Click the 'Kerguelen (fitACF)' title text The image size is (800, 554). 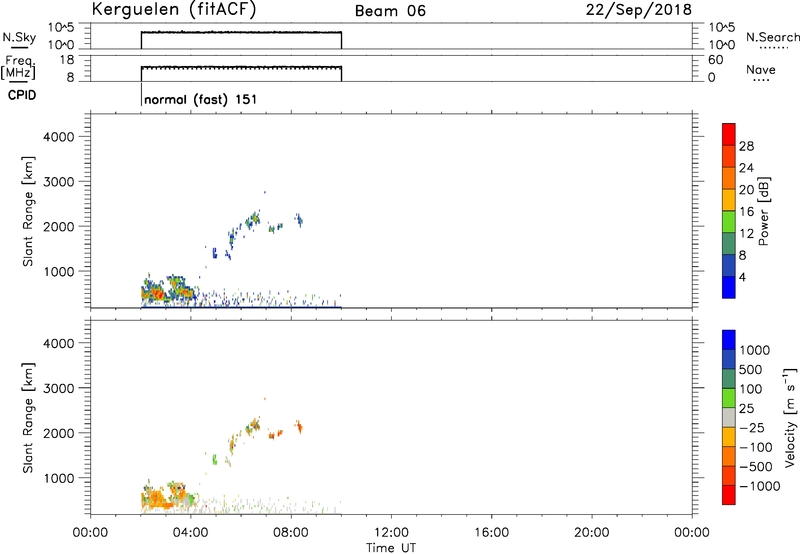[173, 9]
